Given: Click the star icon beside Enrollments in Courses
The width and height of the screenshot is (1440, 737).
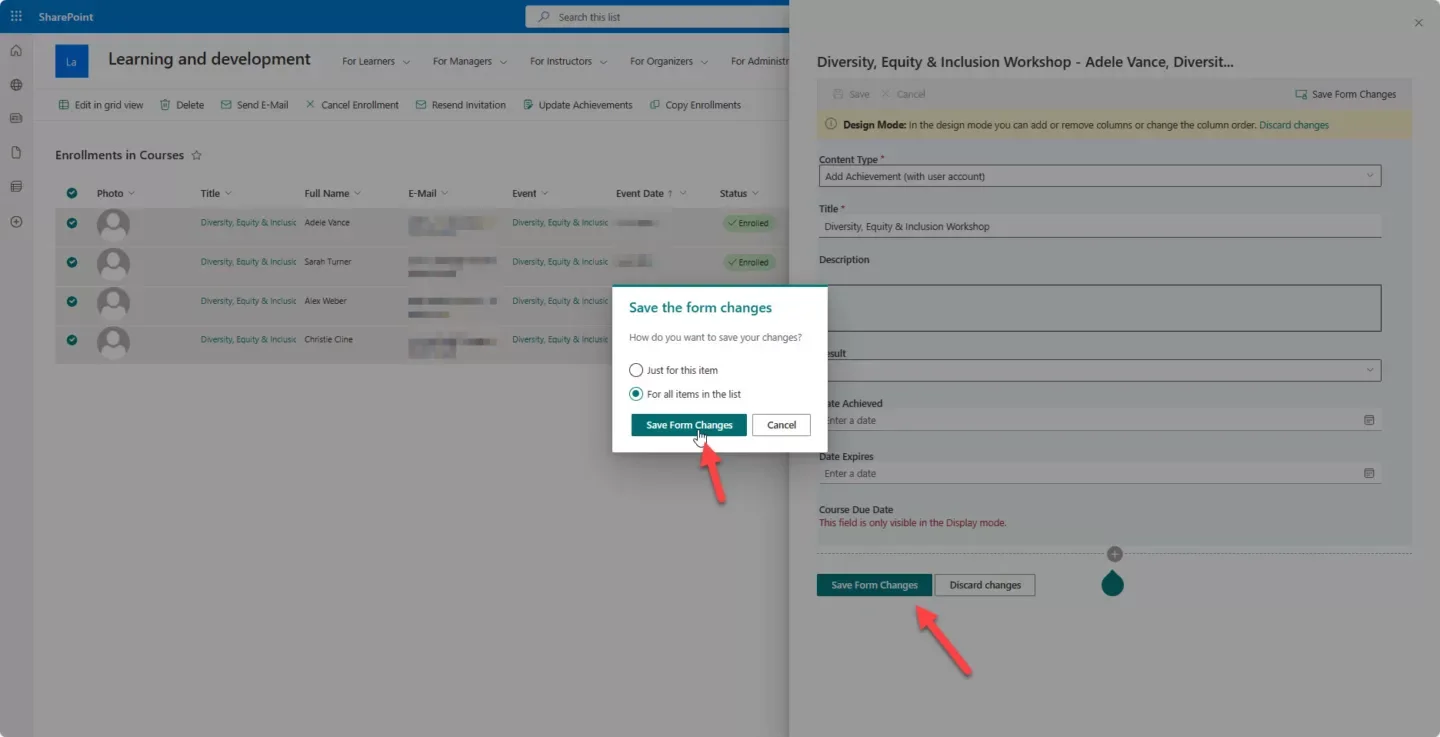Looking at the screenshot, I should click(197, 156).
